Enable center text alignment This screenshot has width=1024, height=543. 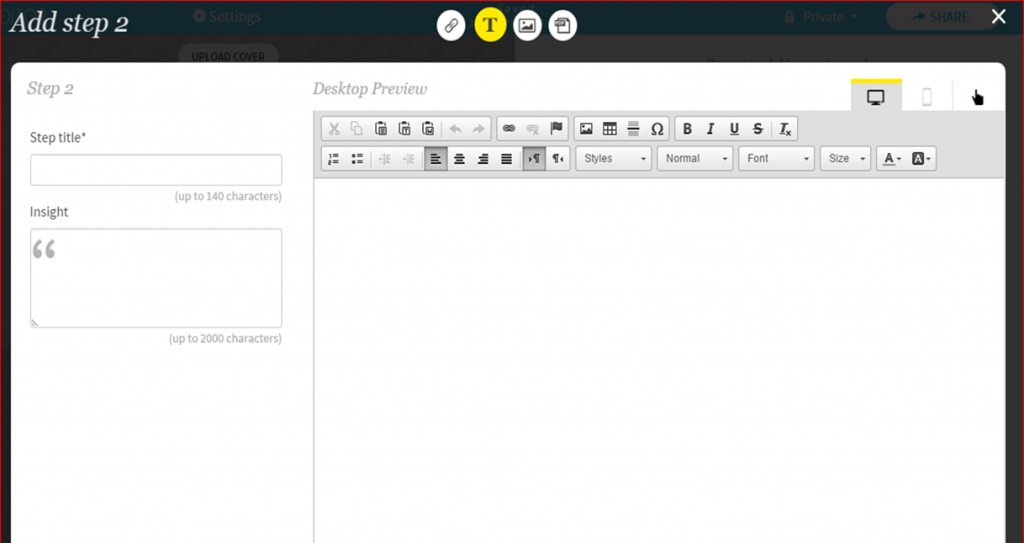coord(459,159)
